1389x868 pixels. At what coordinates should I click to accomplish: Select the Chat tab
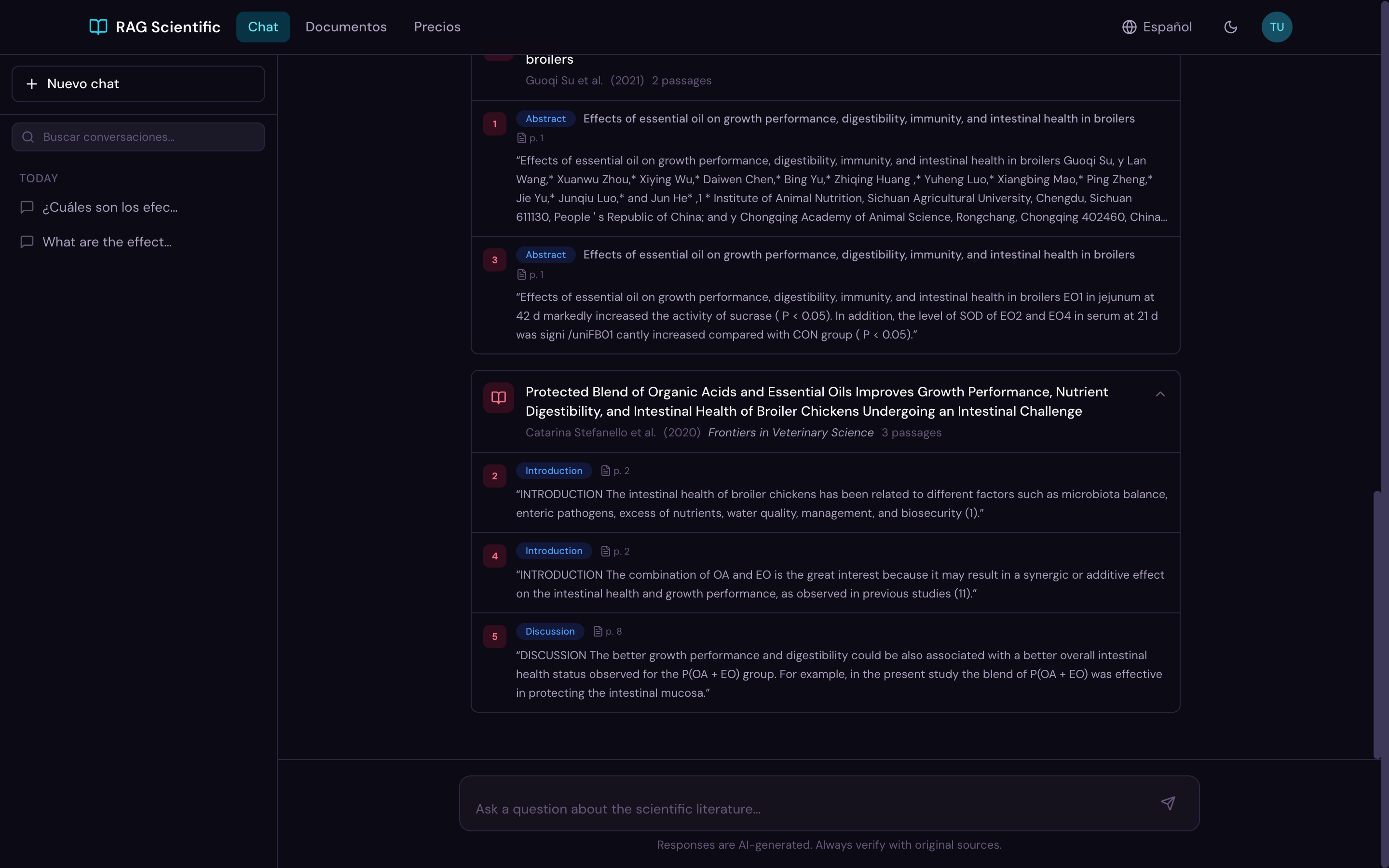coord(263,27)
